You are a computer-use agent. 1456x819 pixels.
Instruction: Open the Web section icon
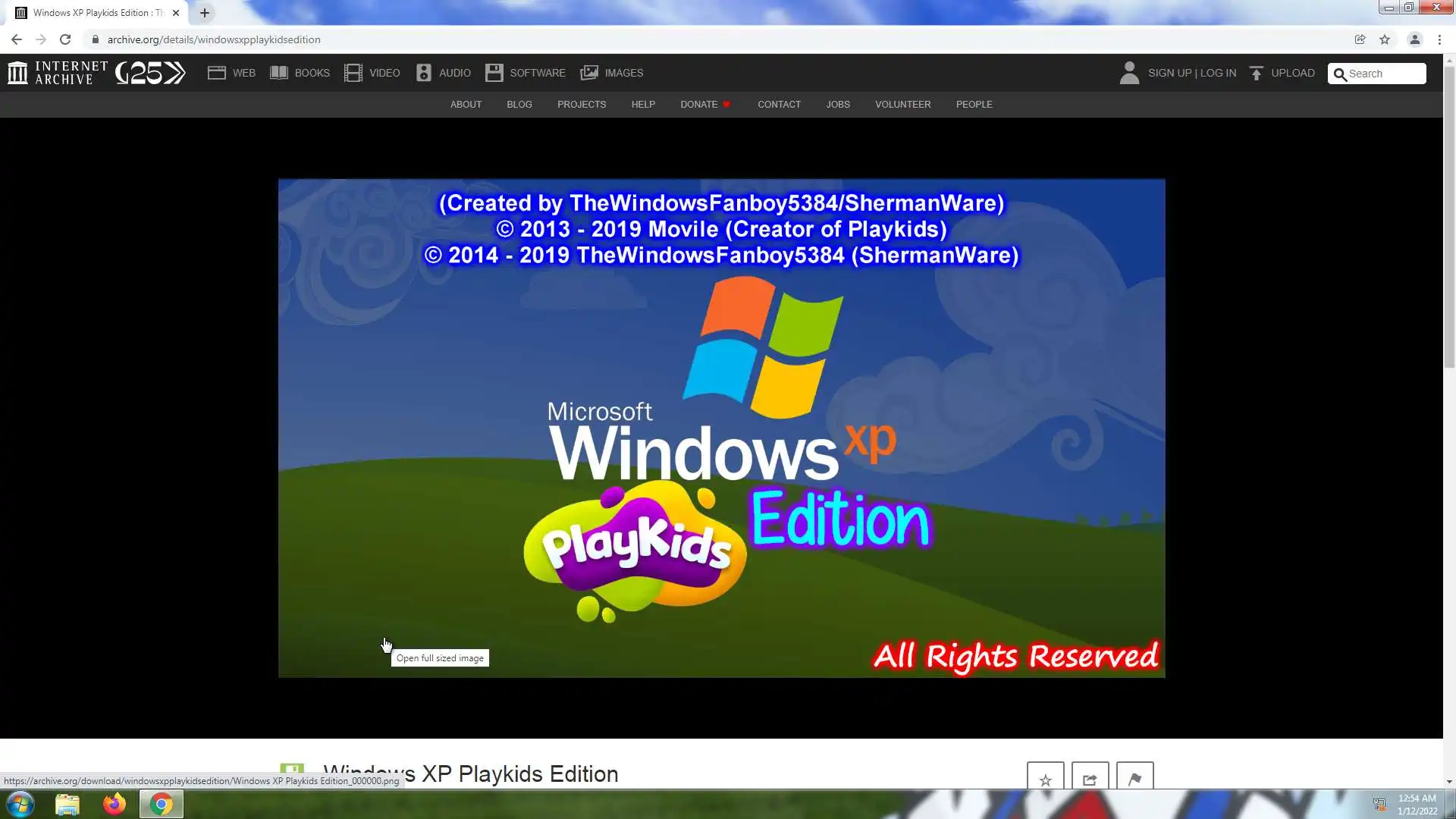(217, 73)
